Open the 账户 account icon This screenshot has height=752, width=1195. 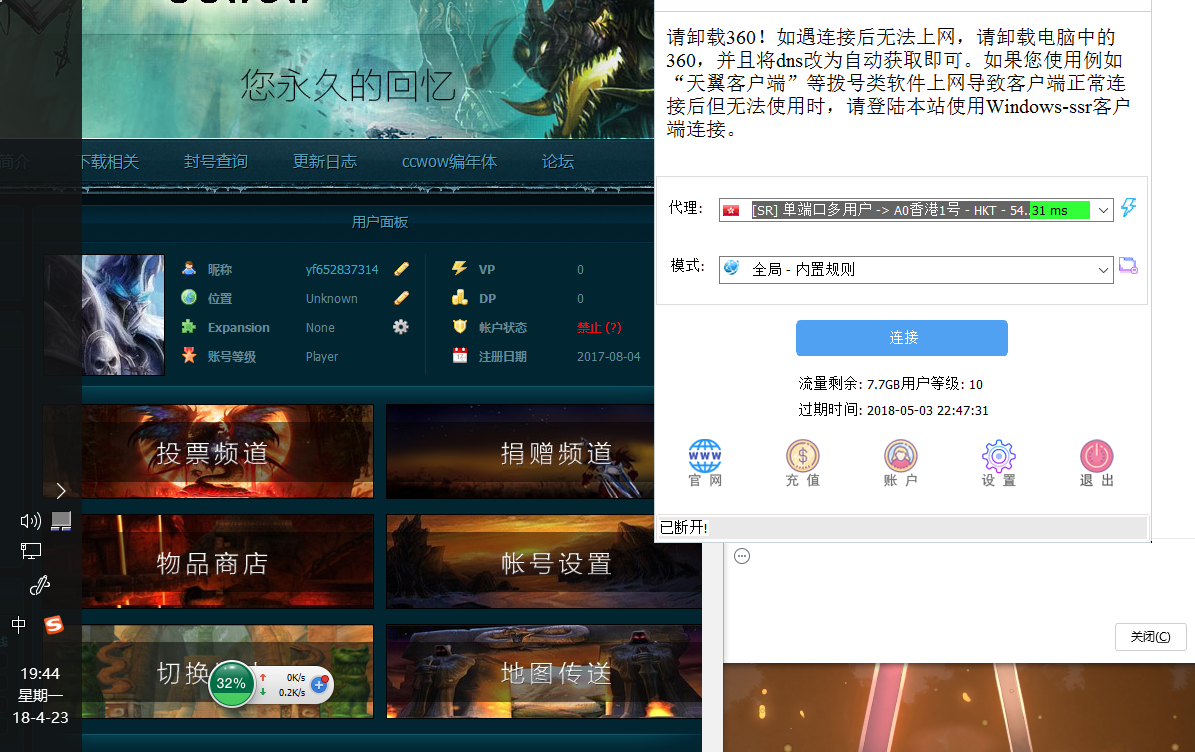click(x=900, y=456)
